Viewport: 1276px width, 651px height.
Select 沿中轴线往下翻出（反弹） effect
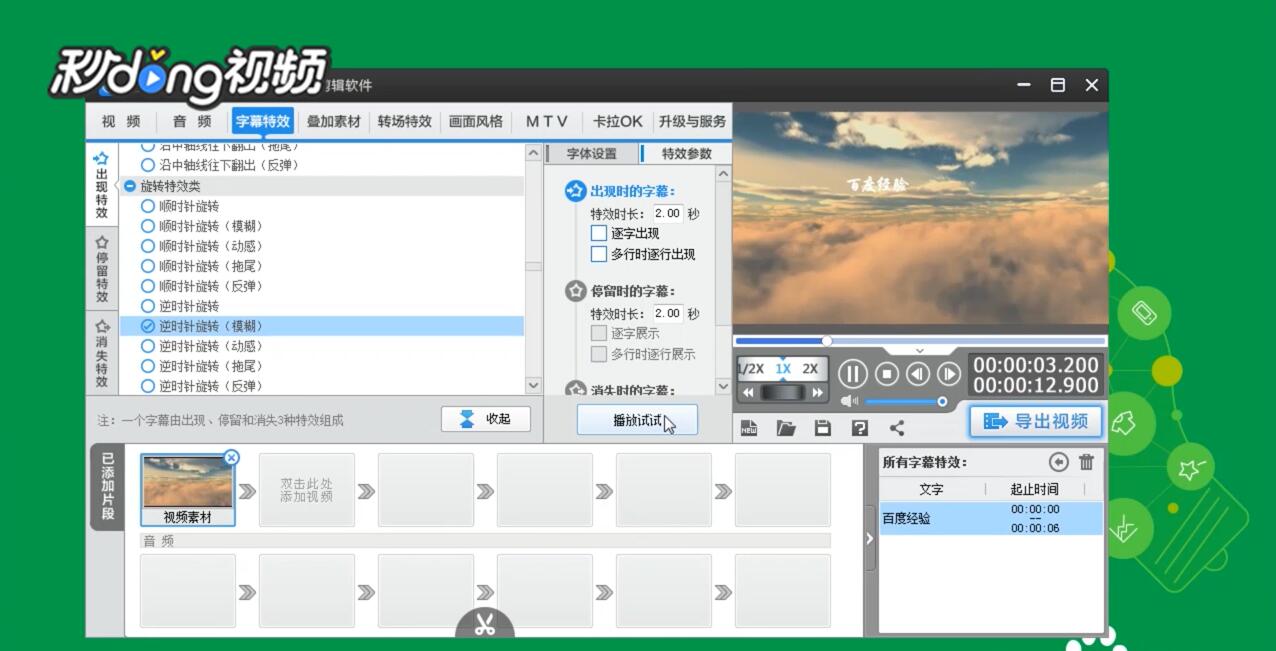[x=220, y=165]
